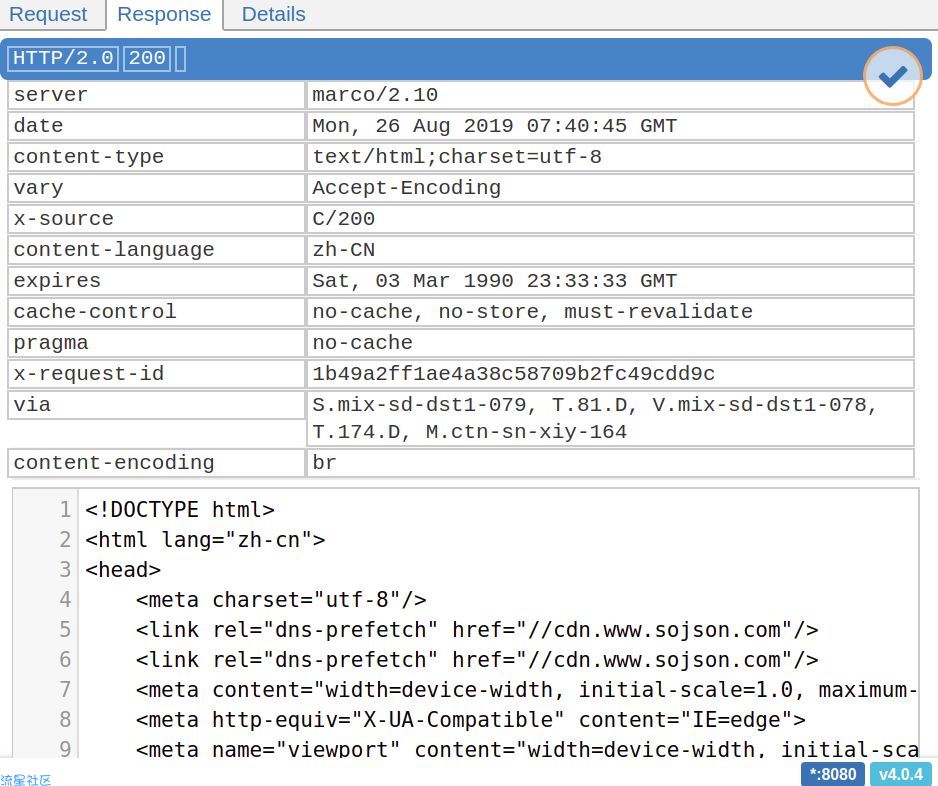Open the Request tab
This screenshot has height=786, width=938.
coord(48,14)
